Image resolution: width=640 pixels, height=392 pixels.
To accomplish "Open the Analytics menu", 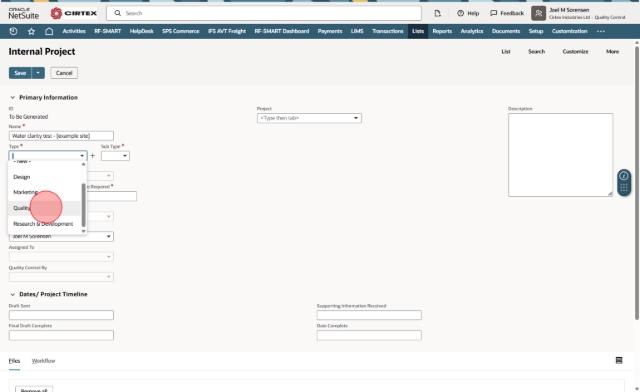I will [472, 31].
